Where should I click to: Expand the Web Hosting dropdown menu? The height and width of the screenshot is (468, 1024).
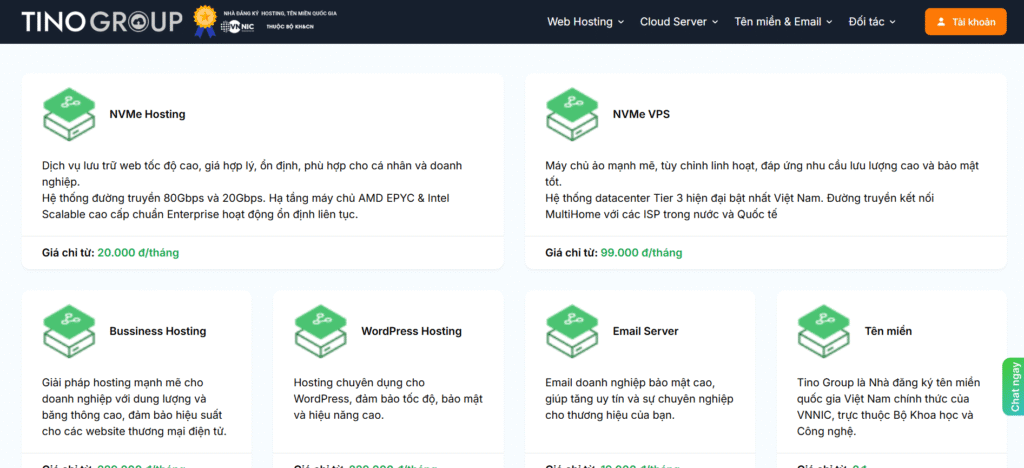pos(585,21)
